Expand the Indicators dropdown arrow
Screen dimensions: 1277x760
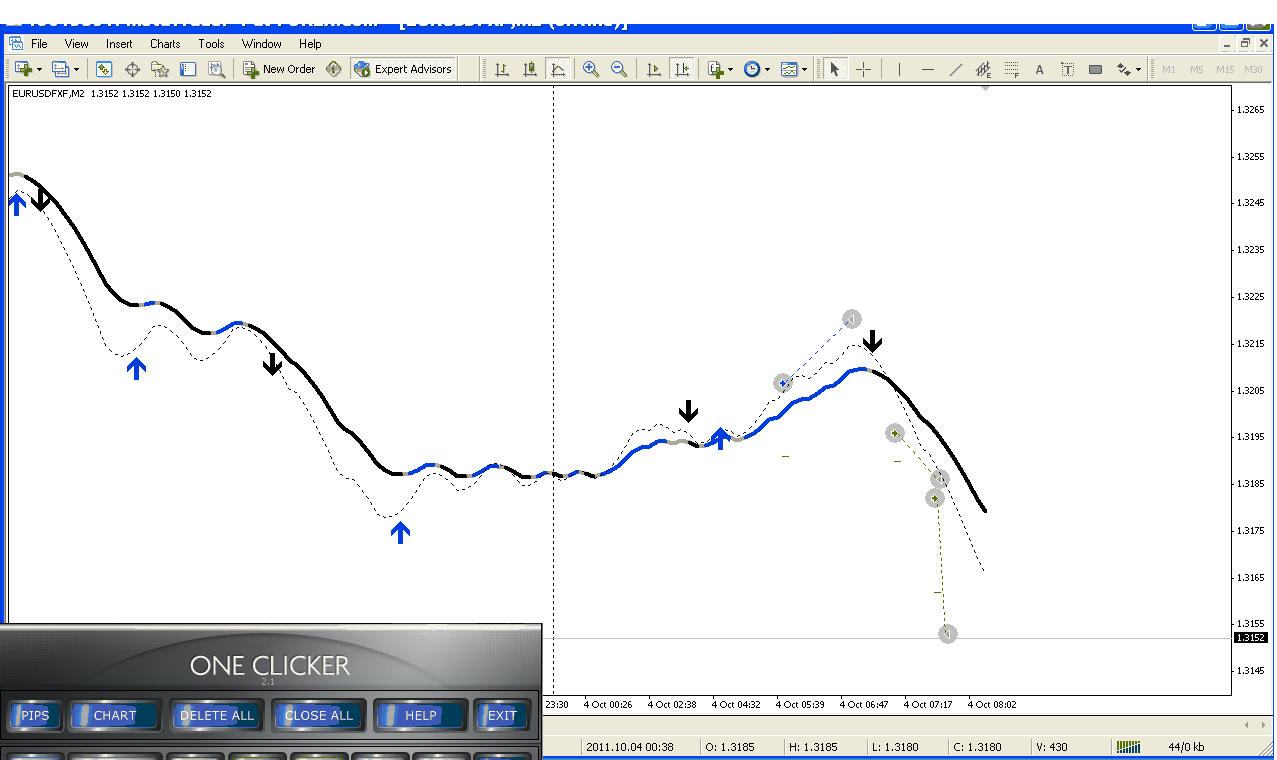click(731, 70)
